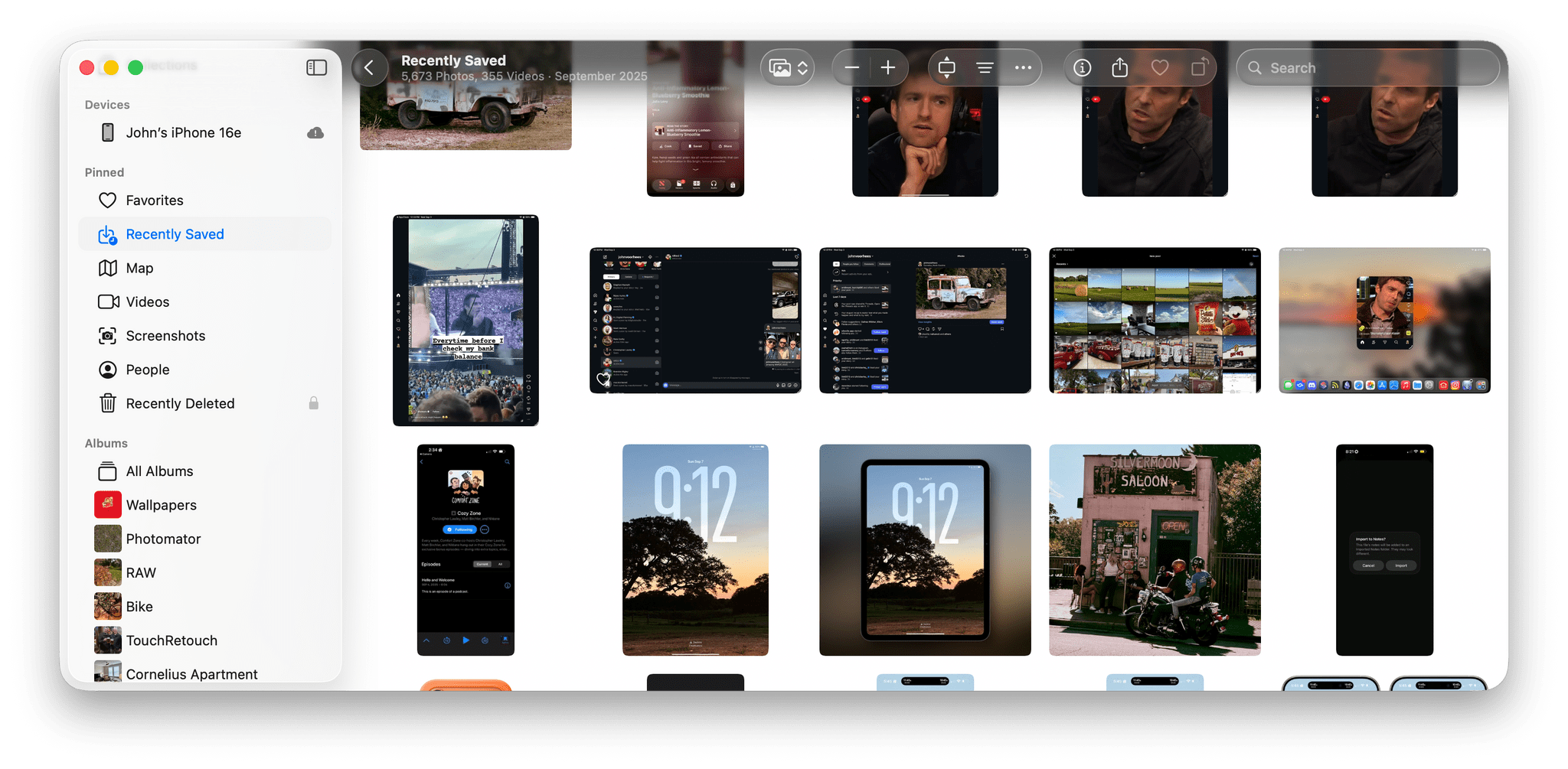Click the Map icon in sidebar
This screenshot has width=1568, height=769.
108,268
